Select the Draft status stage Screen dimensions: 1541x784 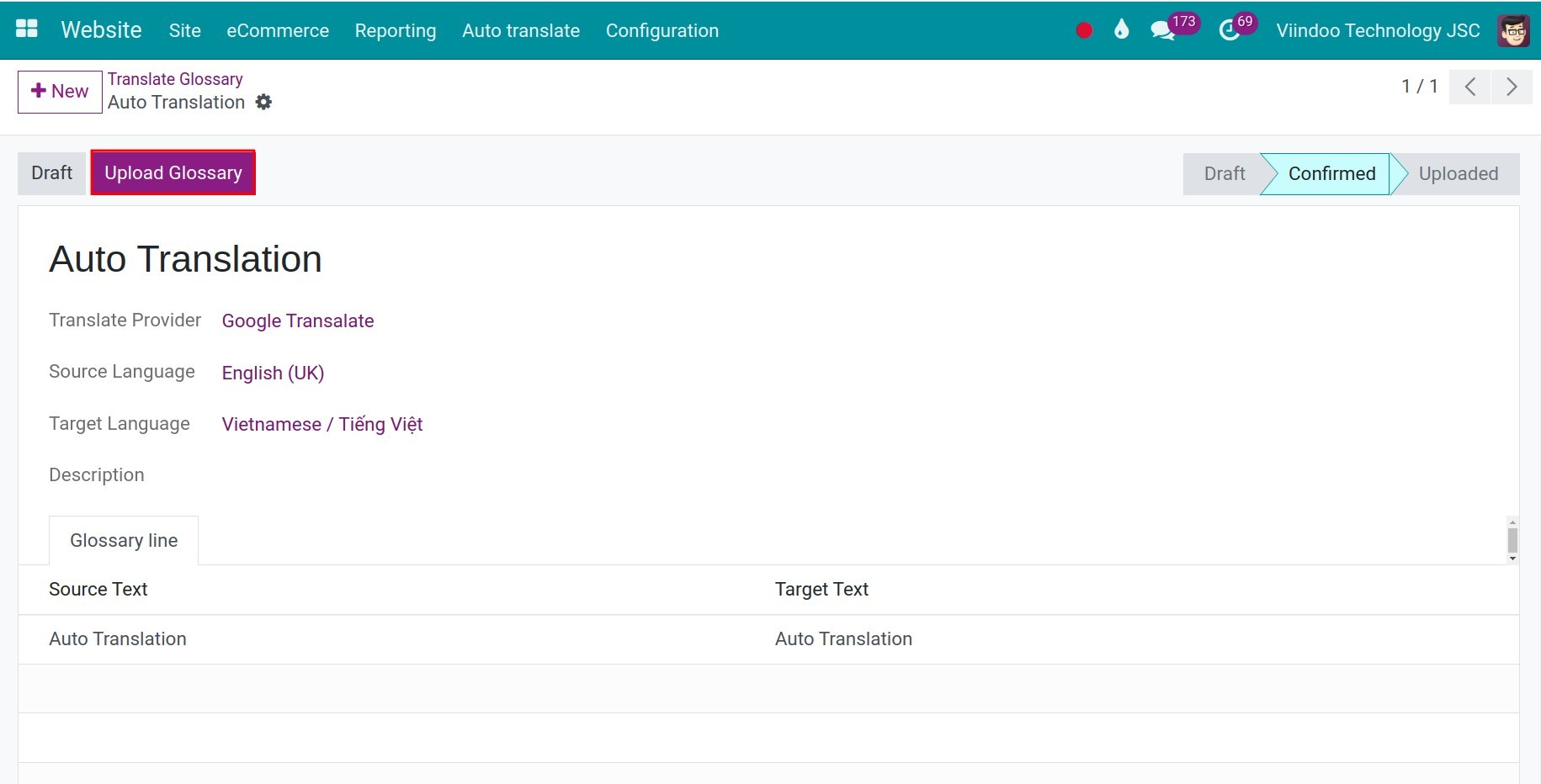click(x=1224, y=173)
